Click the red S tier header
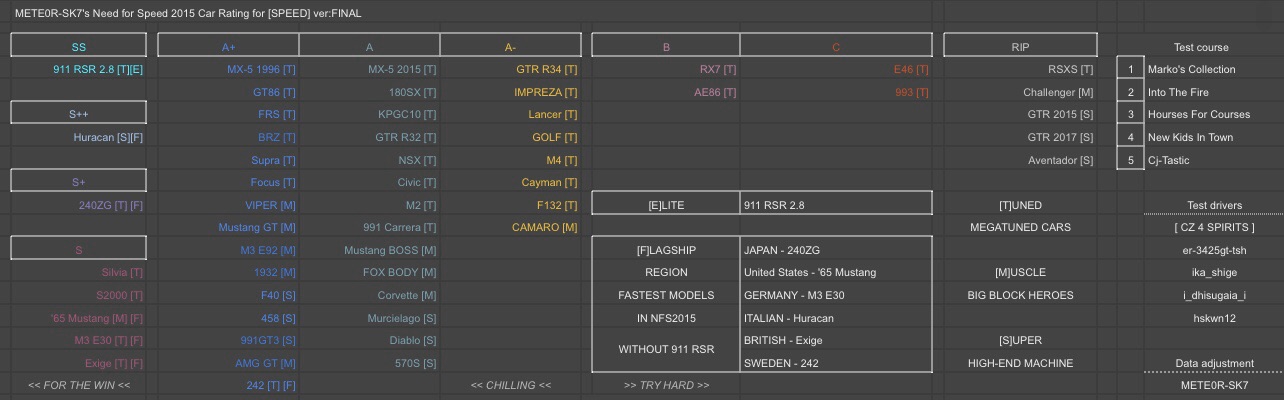1284x400 pixels. tap(79, 250)
